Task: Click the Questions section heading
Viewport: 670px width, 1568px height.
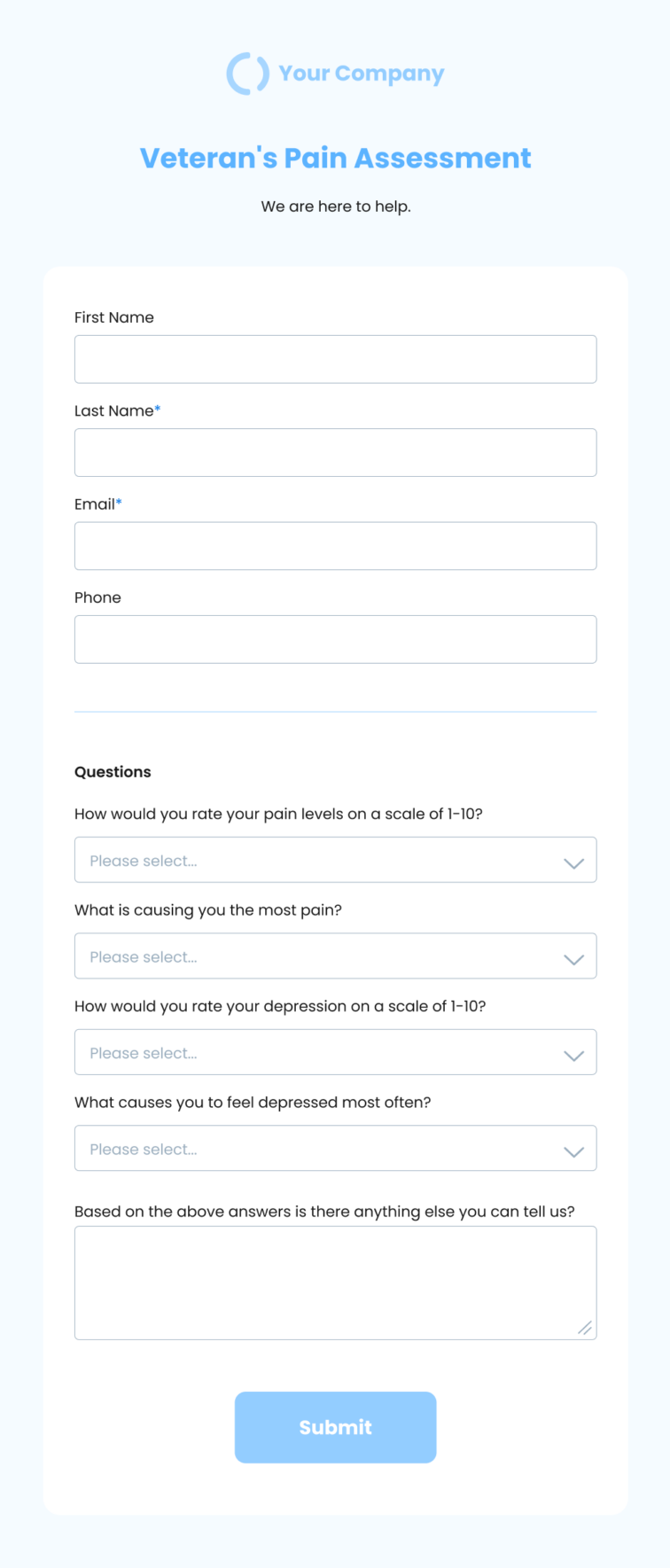Action: point(113,772)
